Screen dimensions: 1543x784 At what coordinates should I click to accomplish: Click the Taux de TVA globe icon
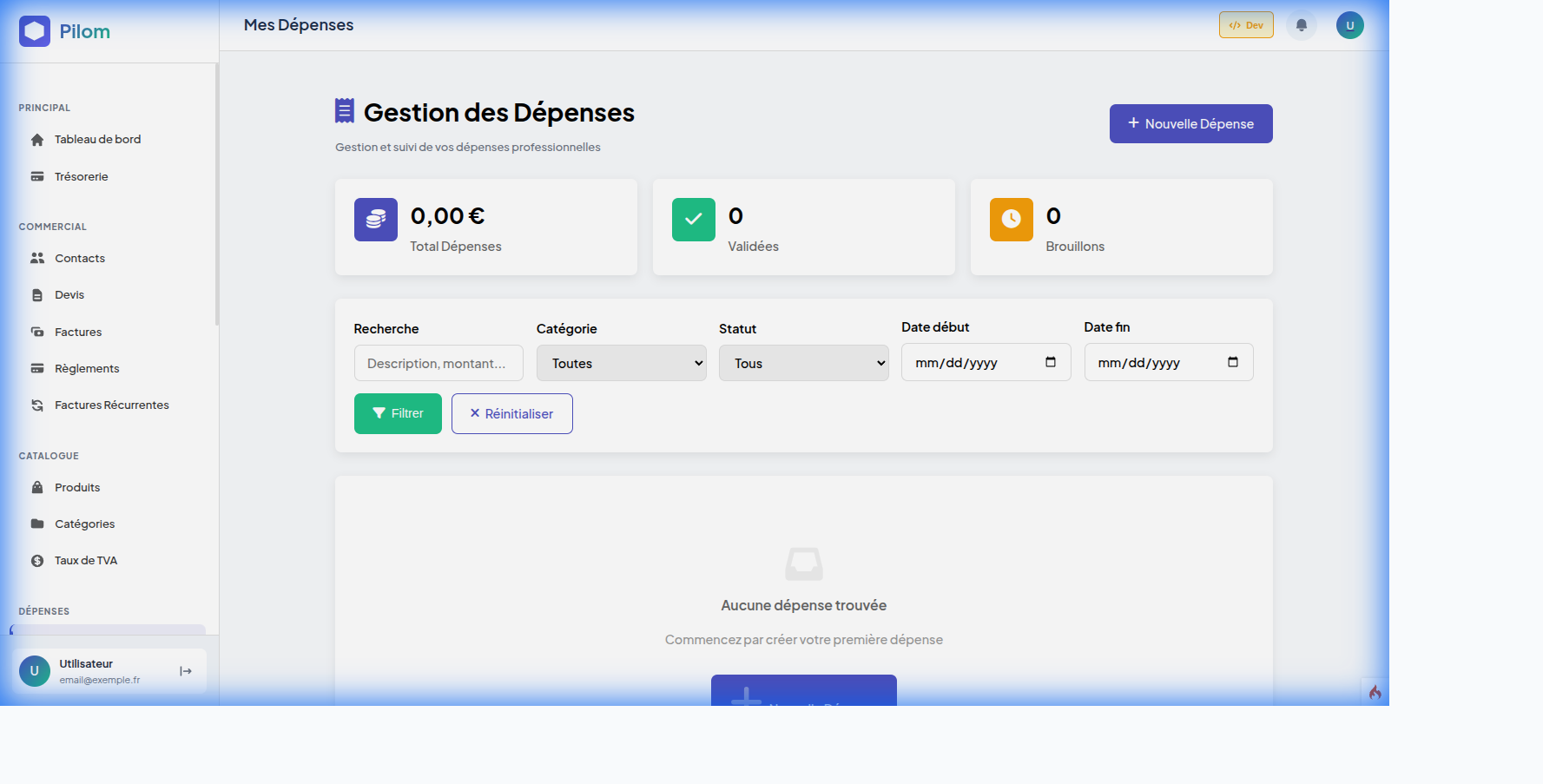[36, 560]
